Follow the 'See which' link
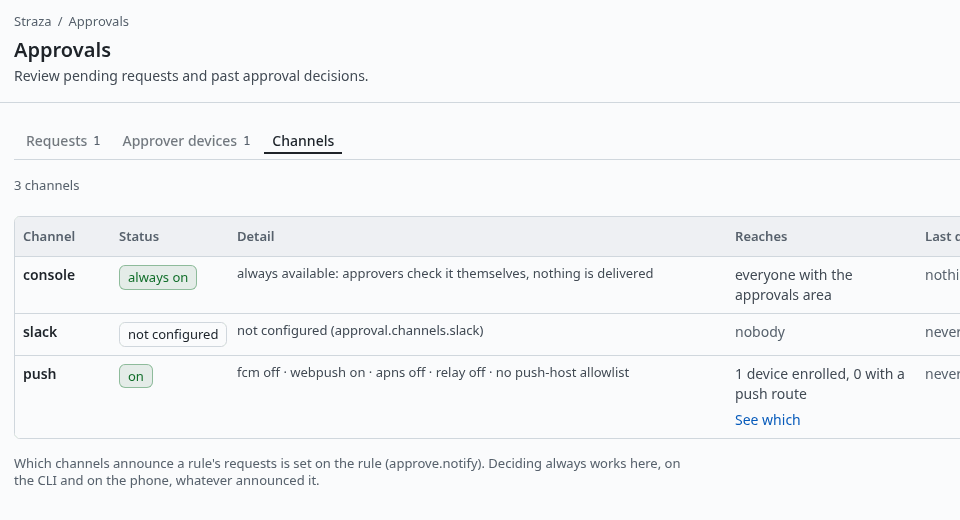This screenshot has height=520, width=960. point(768,420)
